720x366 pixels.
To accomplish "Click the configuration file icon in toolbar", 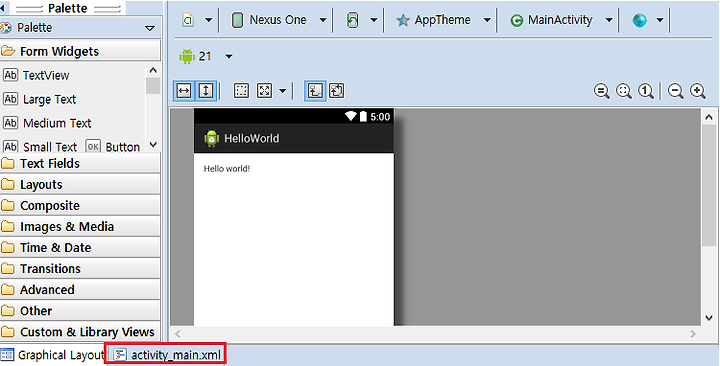I will pos(189,20).
